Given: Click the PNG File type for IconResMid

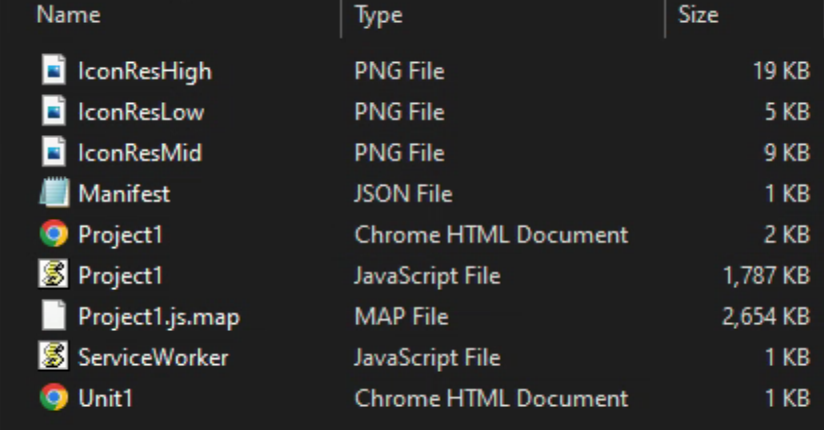Looking at the screenshot, I should pyautogui.click(x=399, y=152).
